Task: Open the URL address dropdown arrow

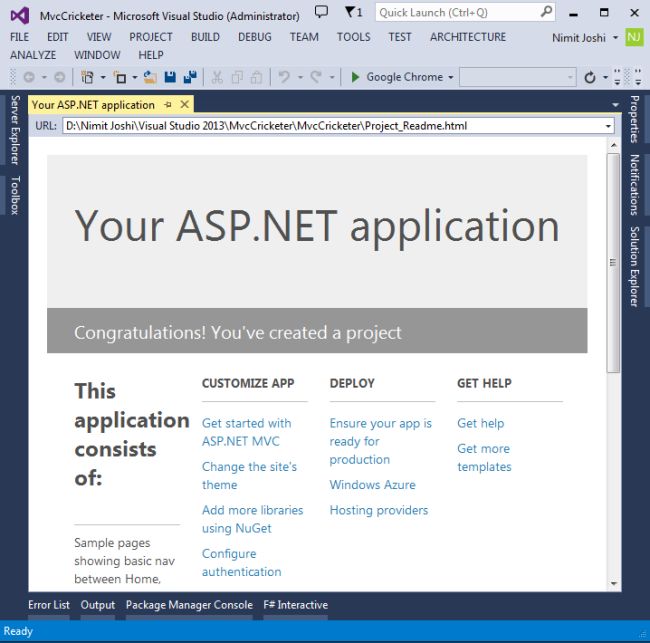Action: [x=607, y=126]
